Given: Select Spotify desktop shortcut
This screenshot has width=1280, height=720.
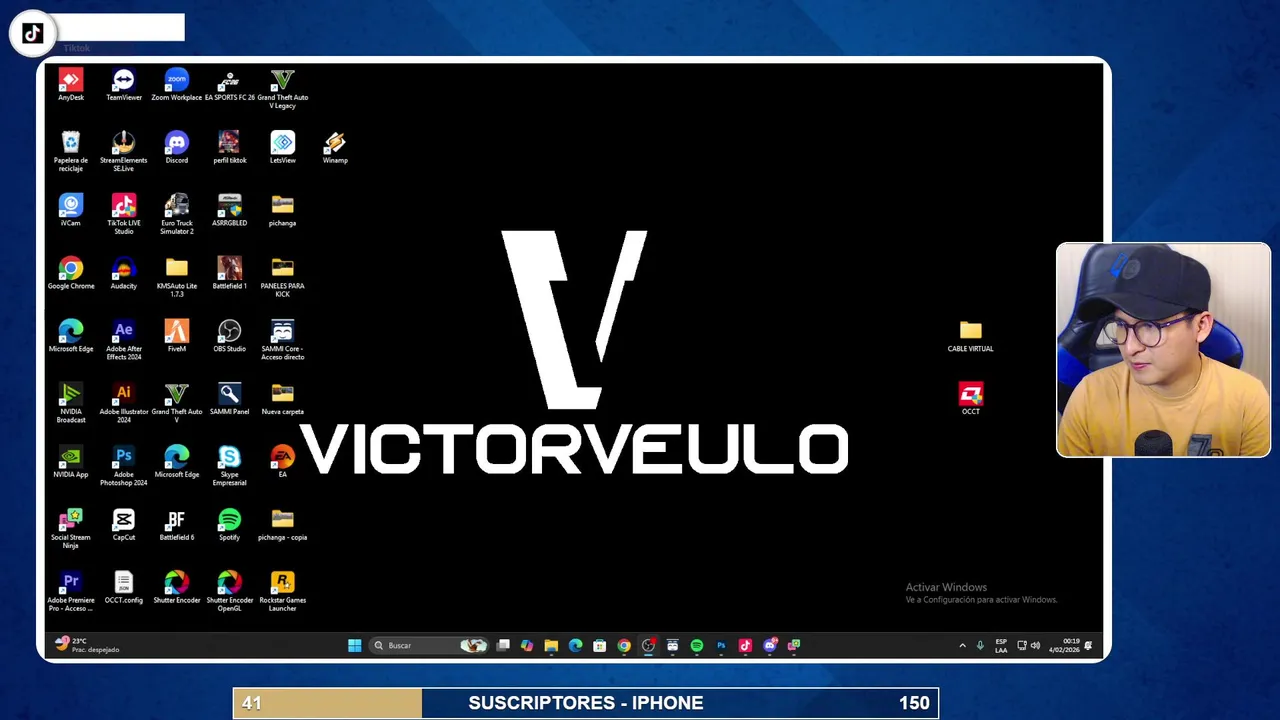Looking at the screenshot, I should coord(230,525).
